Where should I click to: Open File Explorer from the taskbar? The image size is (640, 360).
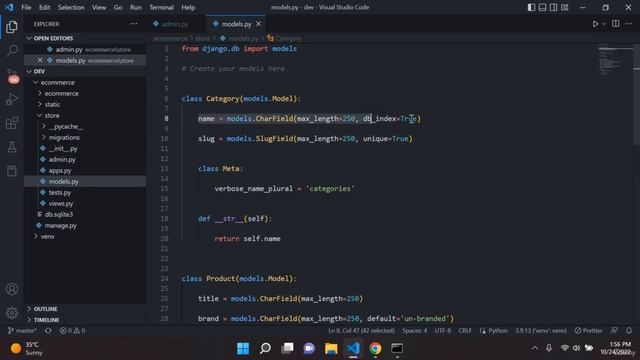[331, 348]
